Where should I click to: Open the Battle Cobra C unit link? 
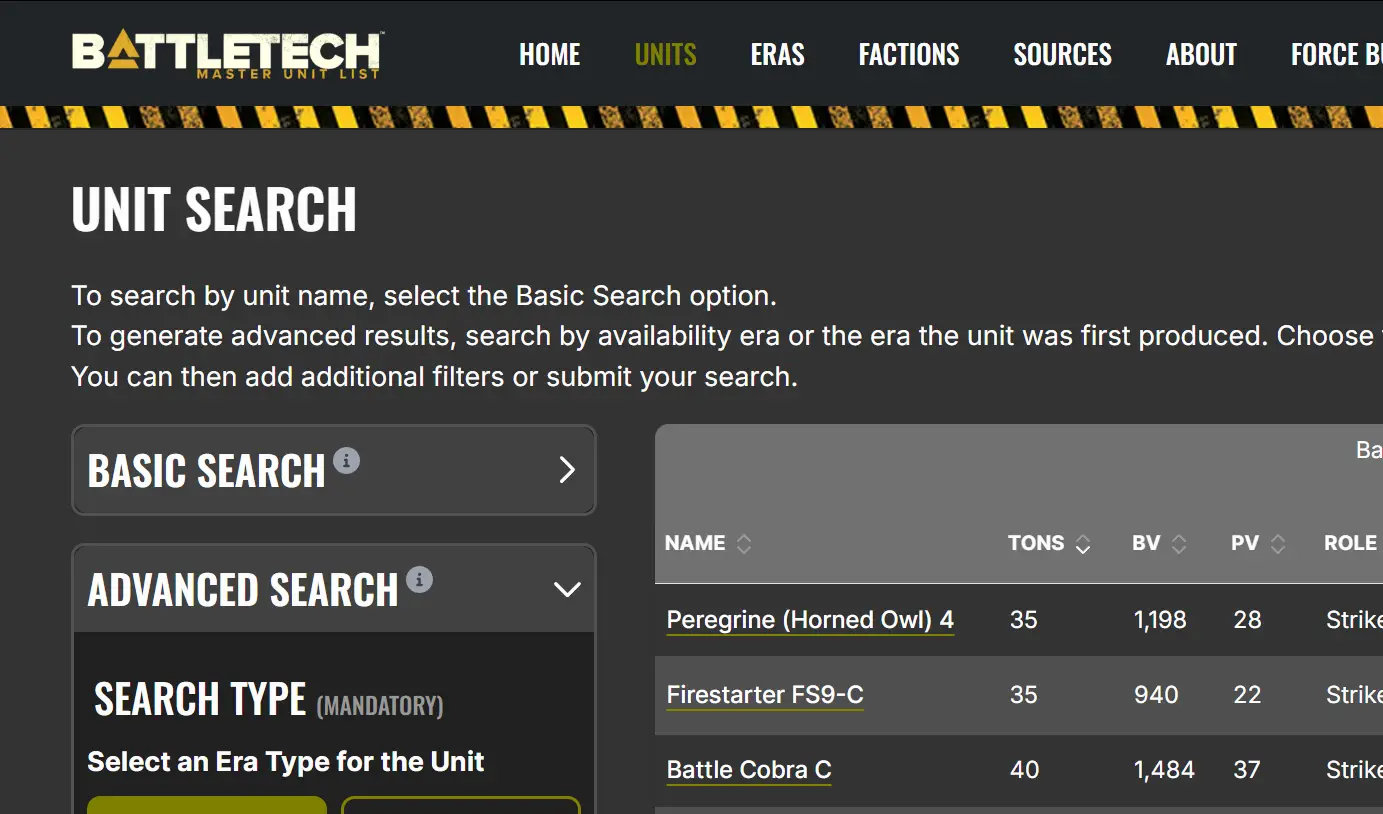click(x=749, y=770)
